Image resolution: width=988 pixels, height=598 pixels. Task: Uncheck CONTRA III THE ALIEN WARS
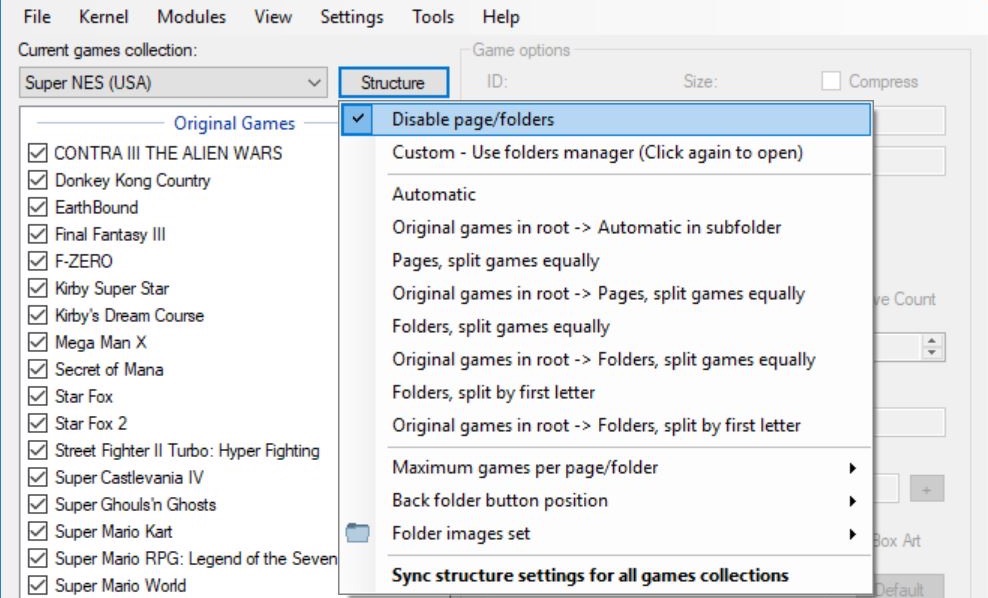pos(38,153)
